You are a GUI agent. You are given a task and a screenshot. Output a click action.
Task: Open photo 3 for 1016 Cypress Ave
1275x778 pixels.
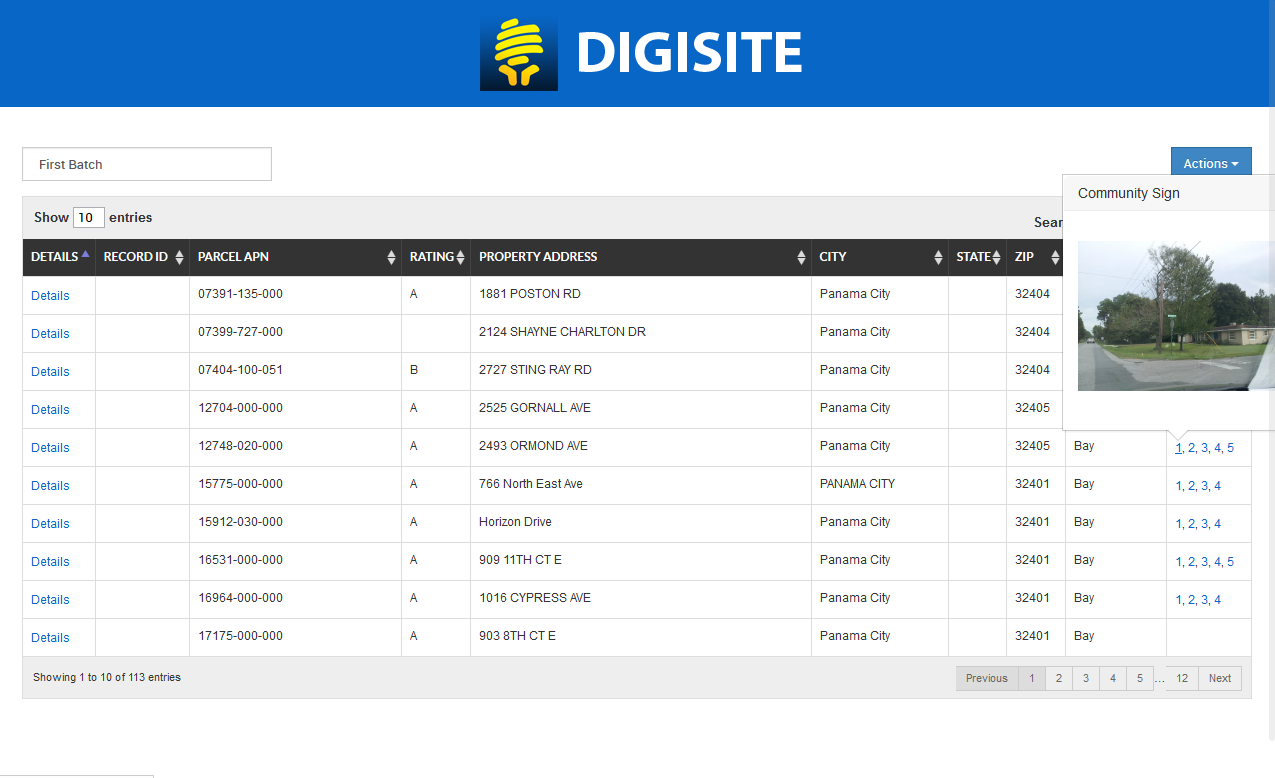(1204, 600)
